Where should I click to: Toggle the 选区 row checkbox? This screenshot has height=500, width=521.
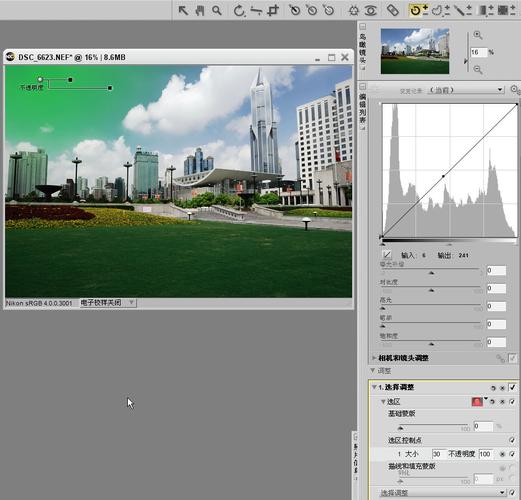coord(512,402)
